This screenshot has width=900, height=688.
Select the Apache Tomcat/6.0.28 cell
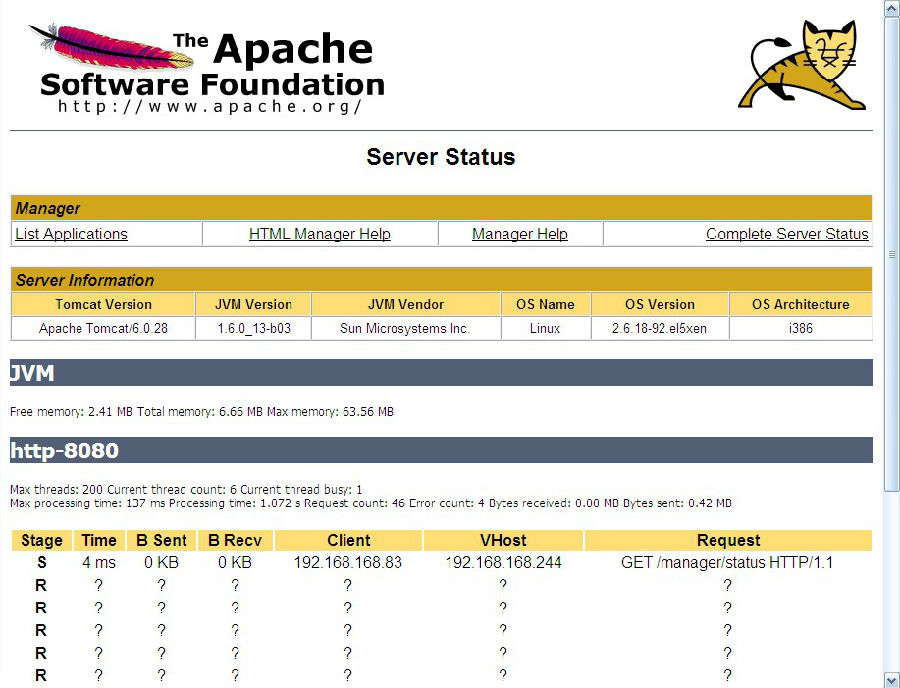click(x=103, y=328)
